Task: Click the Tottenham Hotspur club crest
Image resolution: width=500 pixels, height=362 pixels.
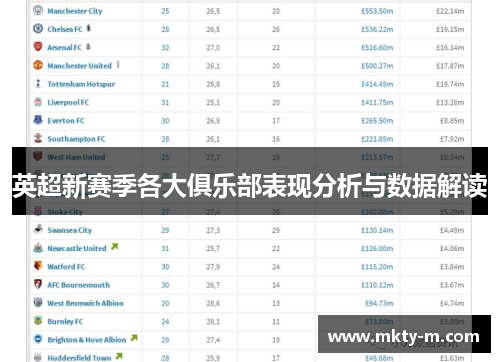Action: tap(38, 83)
